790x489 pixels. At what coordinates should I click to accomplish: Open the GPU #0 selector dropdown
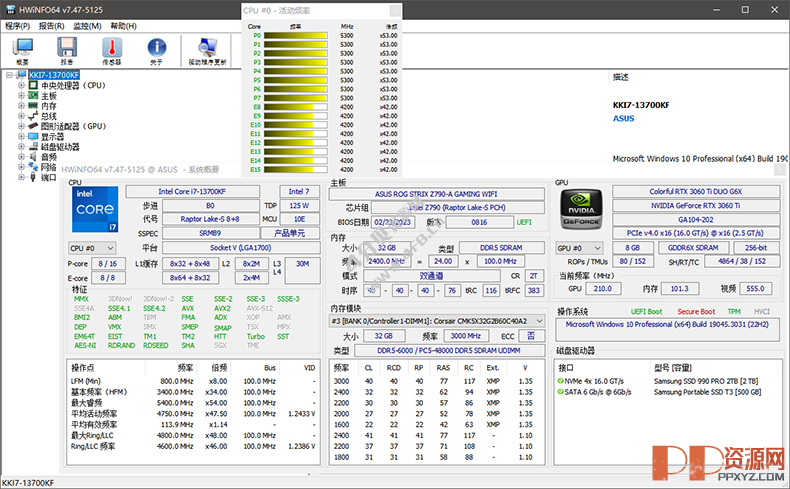[x=579, y=248]
